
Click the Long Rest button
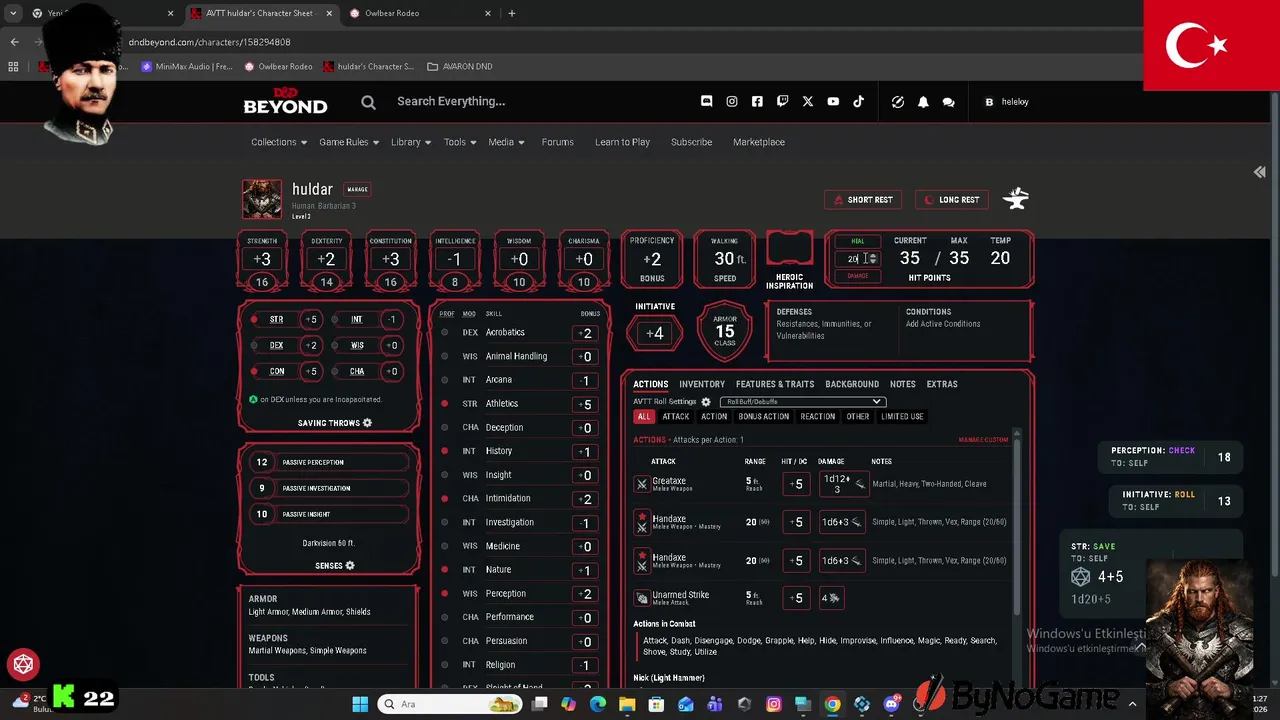click(x=951, y=200)
